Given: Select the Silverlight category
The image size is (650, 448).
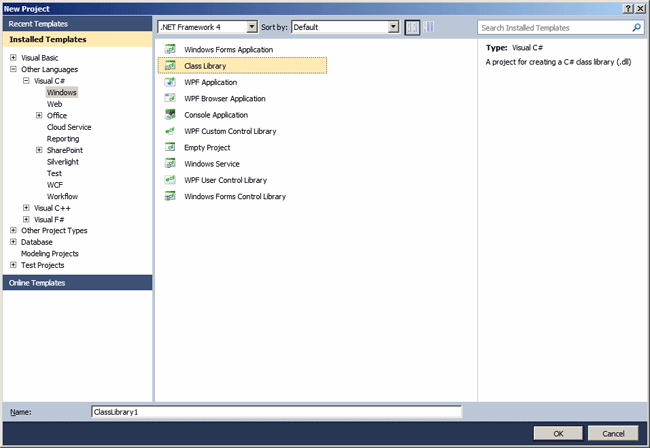Looking at the screenshot, I should [63, 162].
